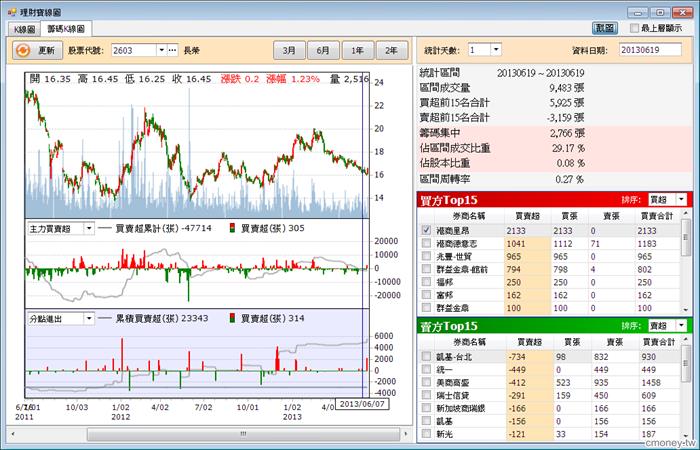The image size is (700, 450).
Task: Switch to the K線圖 tab
Action: [24, 28]
